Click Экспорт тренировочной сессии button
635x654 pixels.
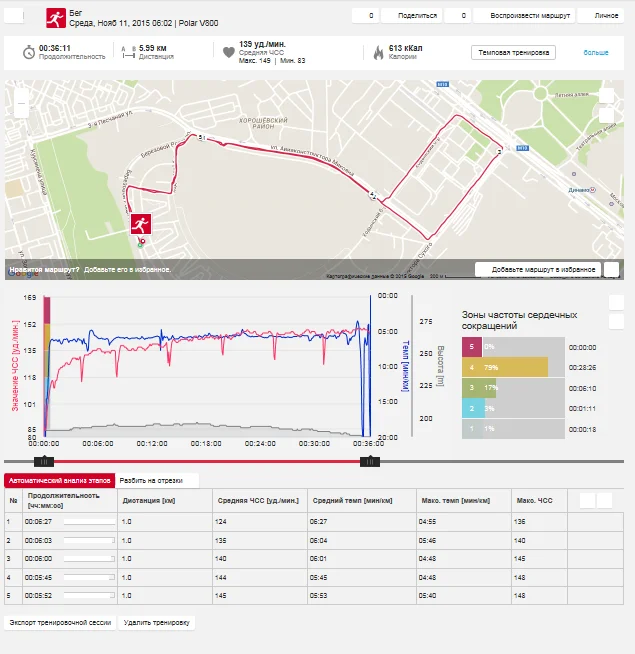(60, 622)
